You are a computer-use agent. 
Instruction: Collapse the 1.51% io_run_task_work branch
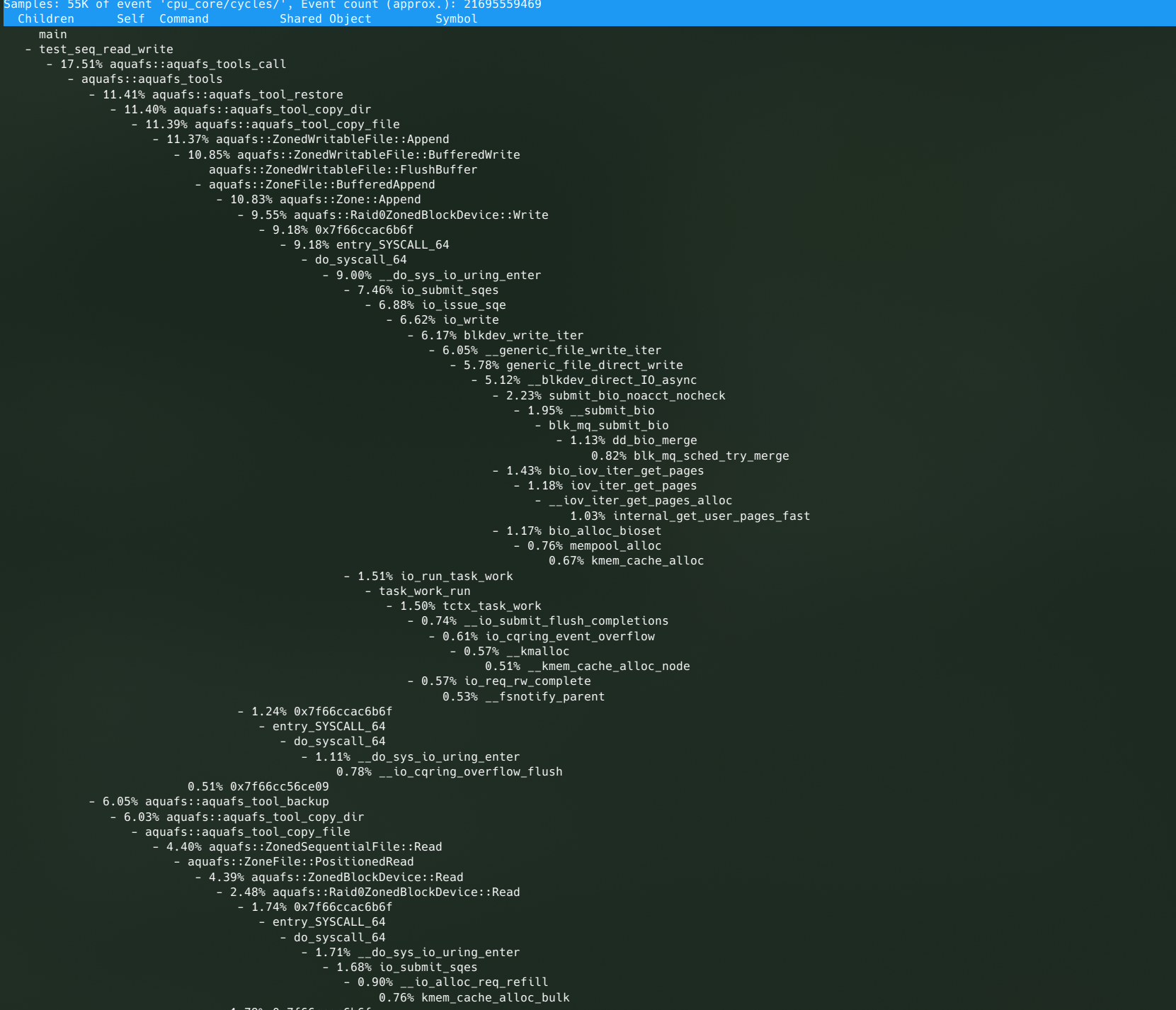click(x=347, y=577)
